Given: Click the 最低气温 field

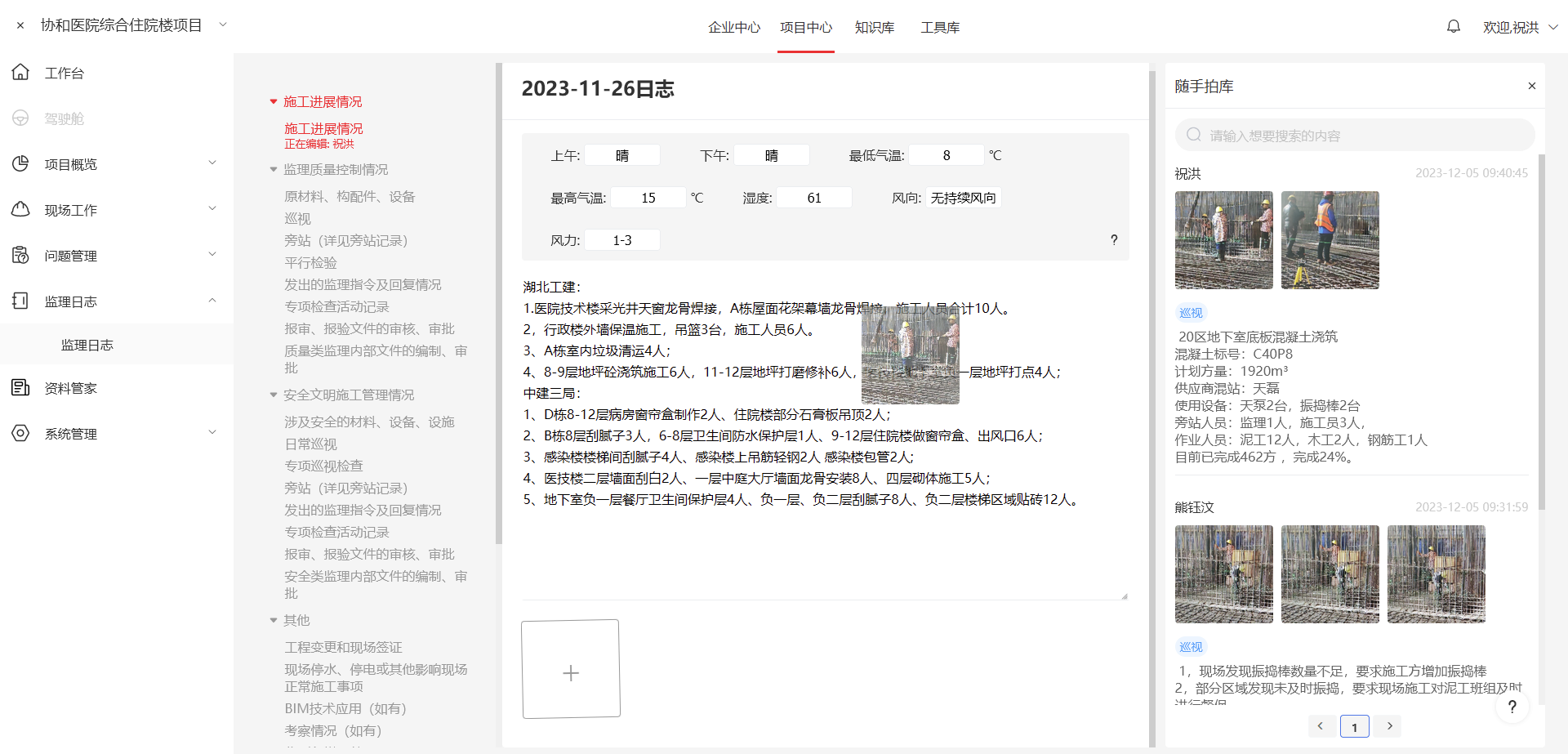Looking at the screenshot, I should click(947, 155).
